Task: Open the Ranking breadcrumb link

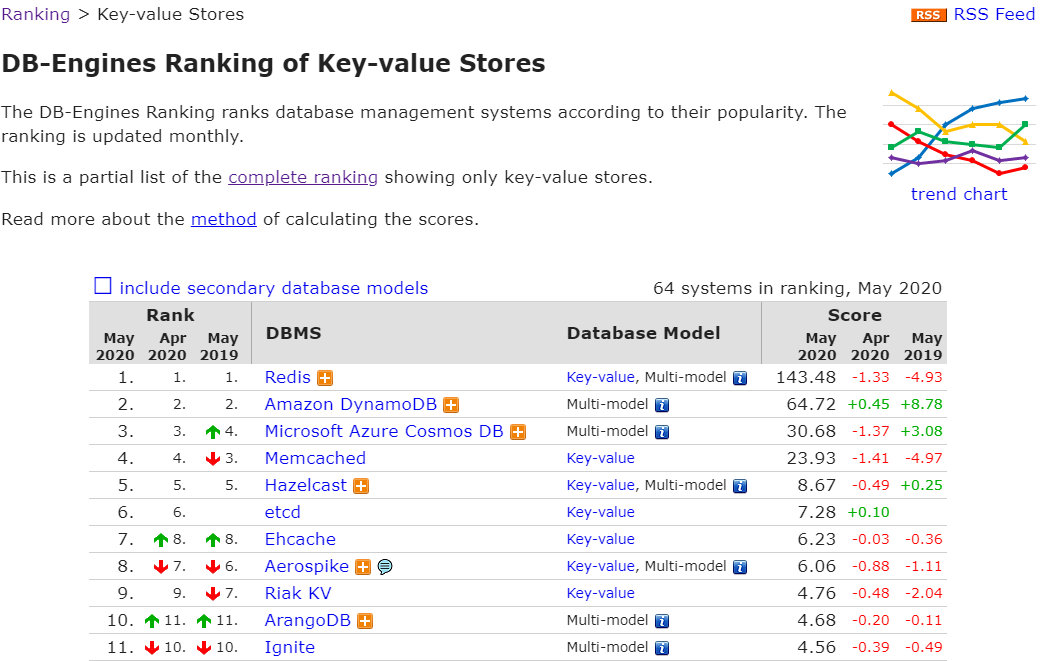Action: click(36, 14)
